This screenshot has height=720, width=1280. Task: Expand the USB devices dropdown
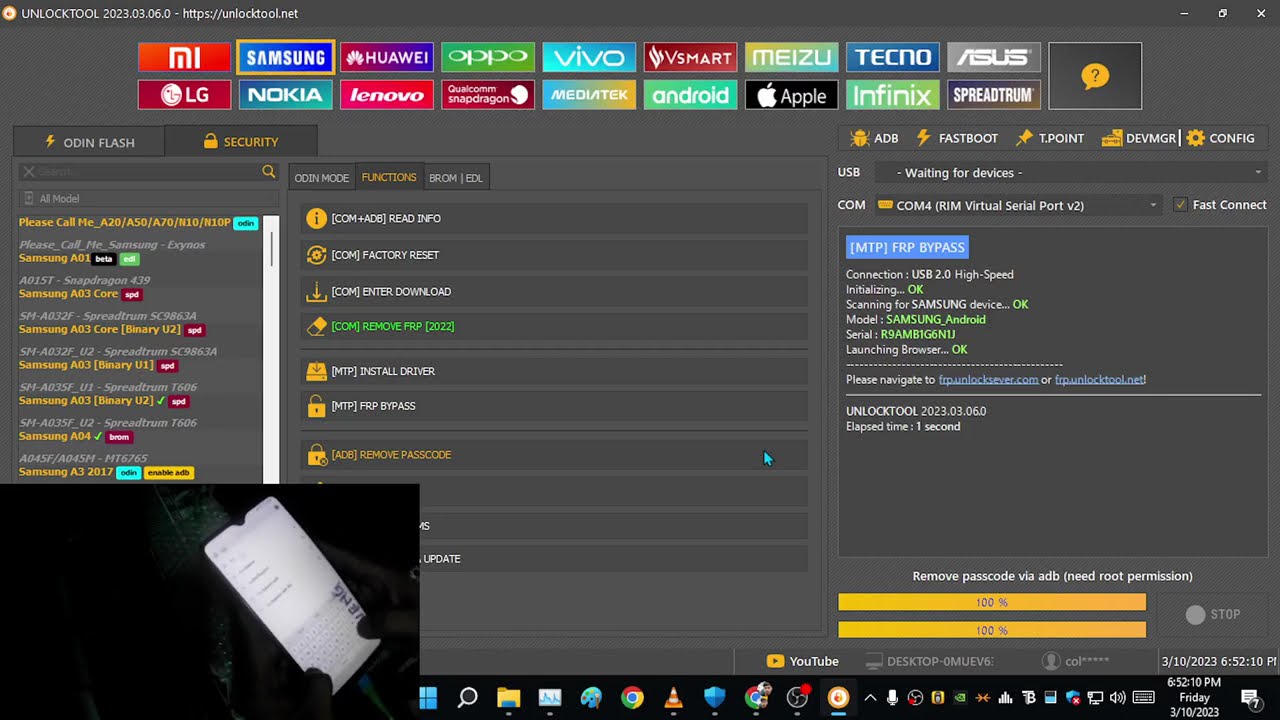1071,173
